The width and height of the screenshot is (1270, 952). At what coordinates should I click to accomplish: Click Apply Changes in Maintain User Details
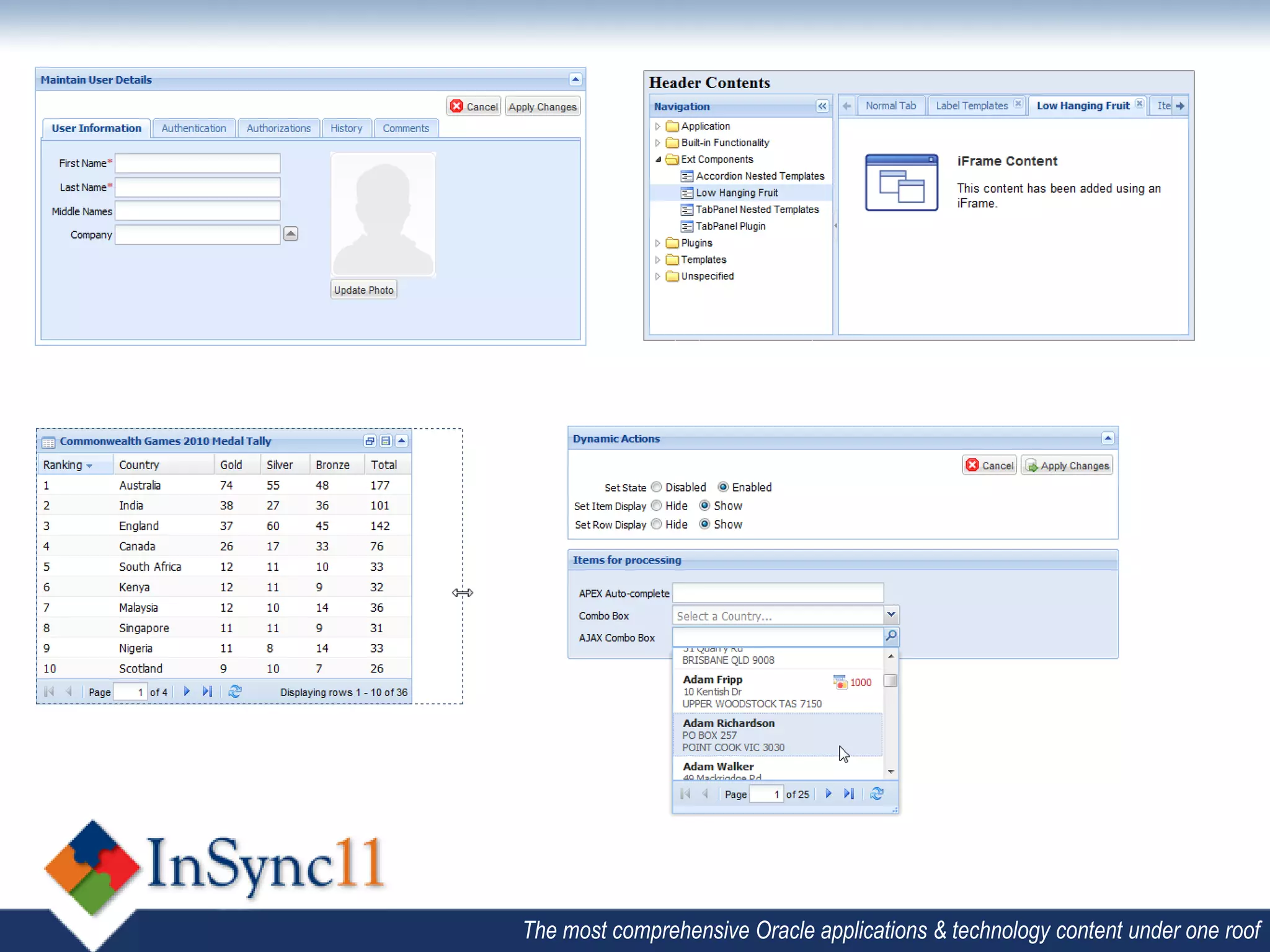pyautogui.click(x=543, y=107)
